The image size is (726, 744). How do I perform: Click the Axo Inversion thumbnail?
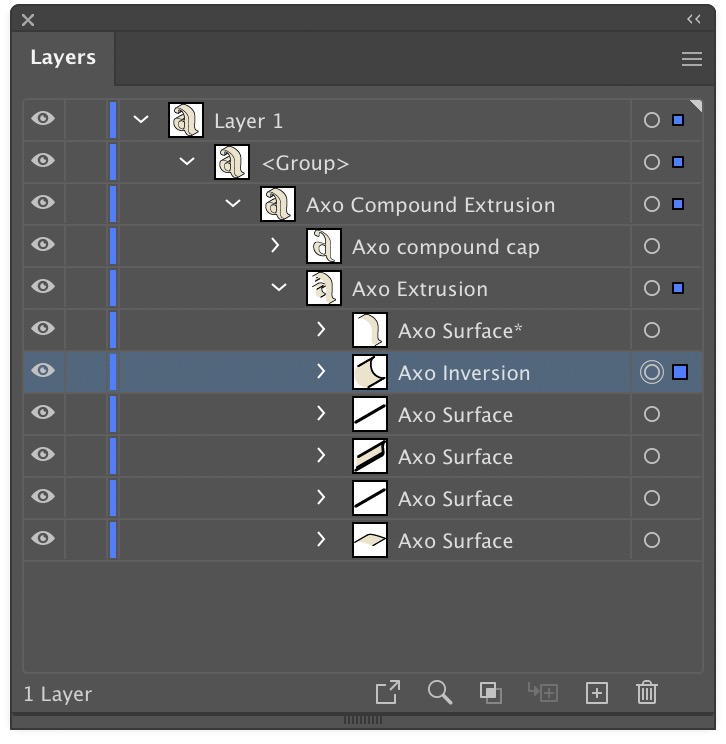[x=370, y=372]
